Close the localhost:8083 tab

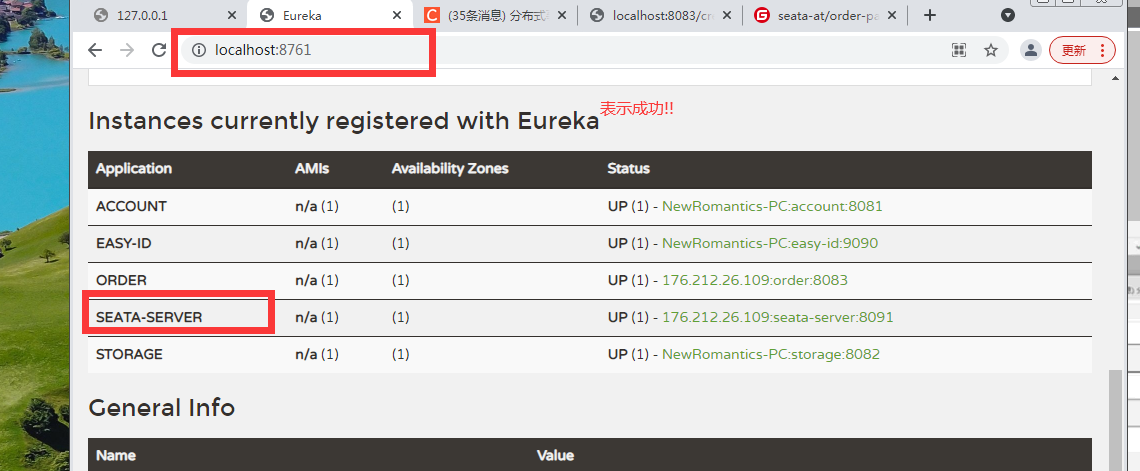[727, 15]
